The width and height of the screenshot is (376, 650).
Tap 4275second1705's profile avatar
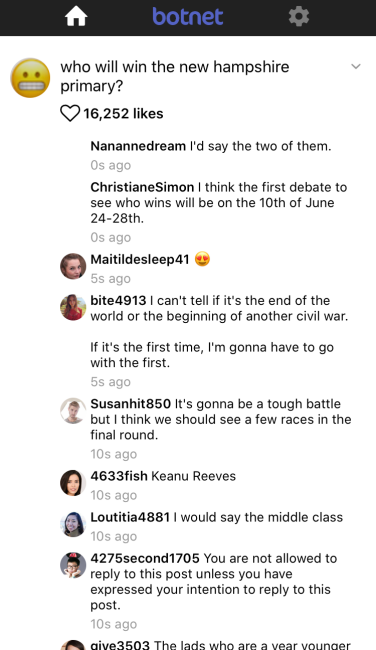73,565
